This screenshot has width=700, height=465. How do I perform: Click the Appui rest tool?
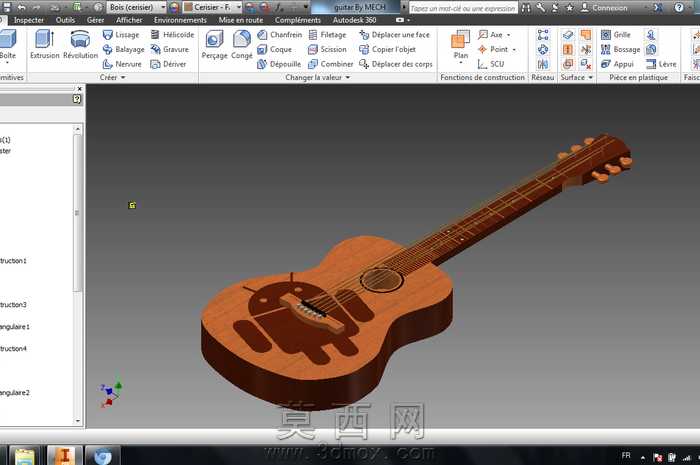[x=617, y=64]
